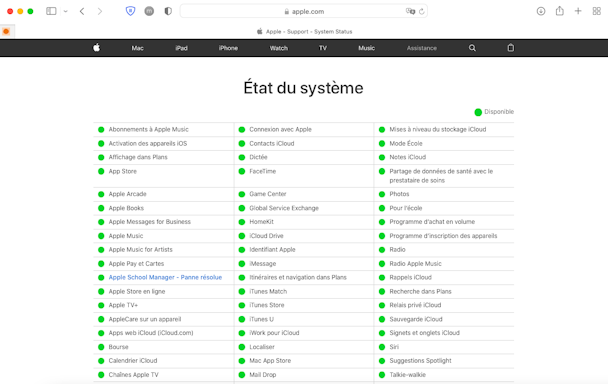Click the Bourse entry
The image size is (608, 384).
[118, 347]
